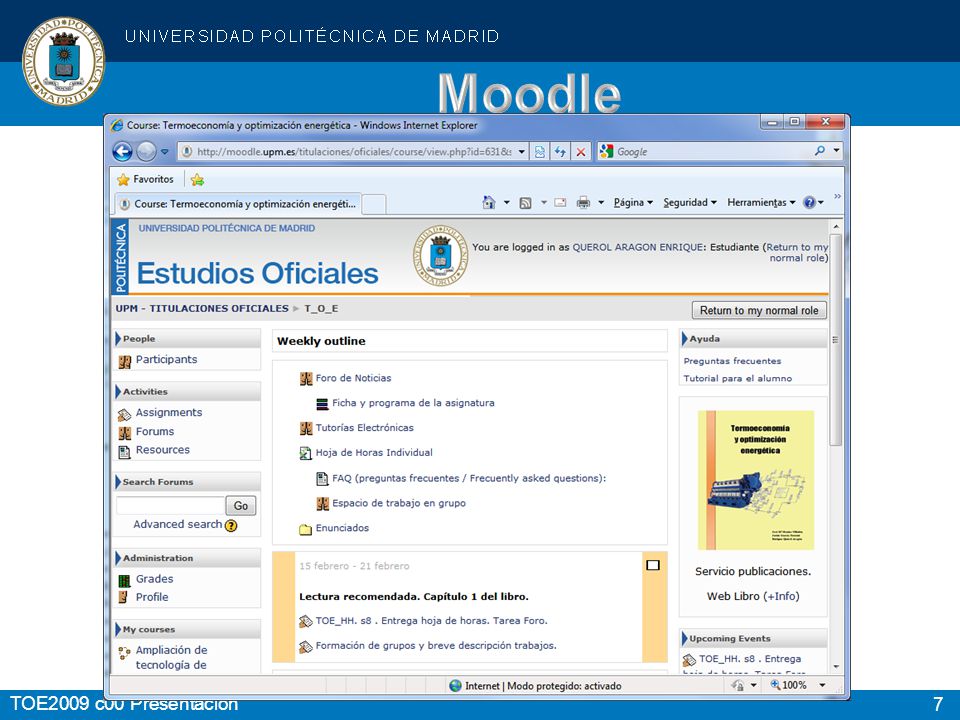The height and width of the screenshot is (720, 960).
Task: Click the Enunciados folder icon
Action: click(306, 529)
